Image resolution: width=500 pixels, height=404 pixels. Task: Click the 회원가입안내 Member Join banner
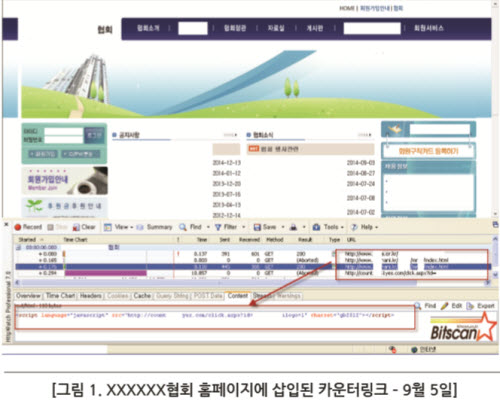pos(65,181)
